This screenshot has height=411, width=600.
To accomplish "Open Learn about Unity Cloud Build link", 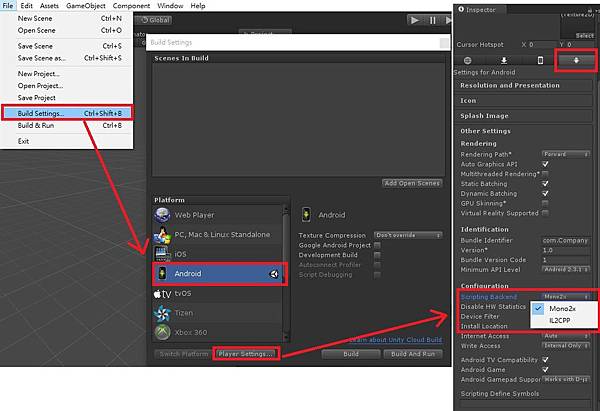I will pyautogui.click(x=396, y=339).
